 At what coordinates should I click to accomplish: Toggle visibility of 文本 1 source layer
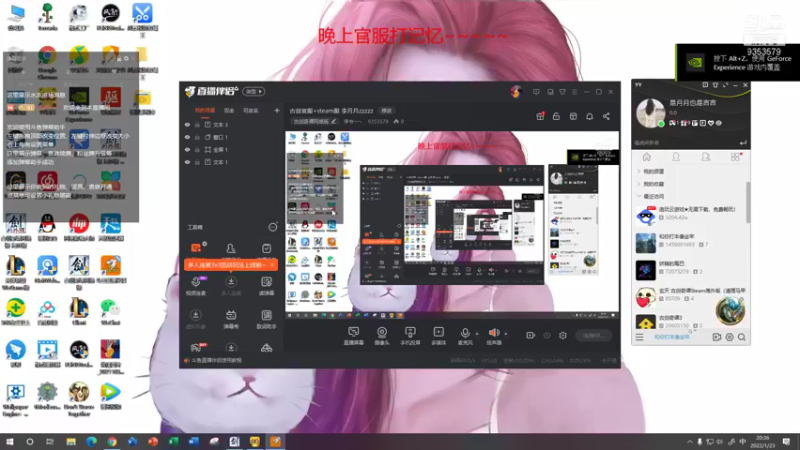(187, 162)
